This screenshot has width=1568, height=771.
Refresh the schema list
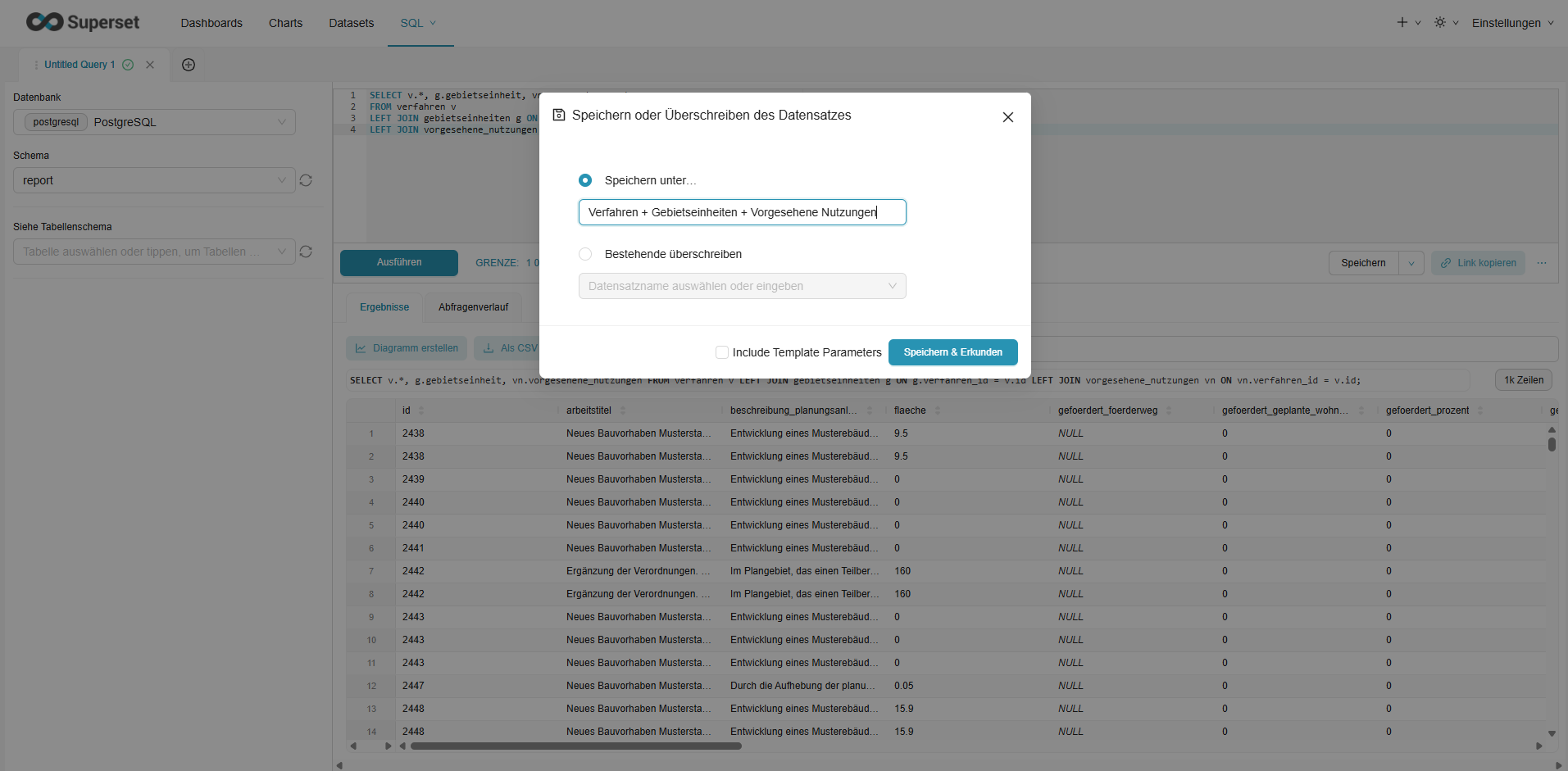tap(306, 180)
